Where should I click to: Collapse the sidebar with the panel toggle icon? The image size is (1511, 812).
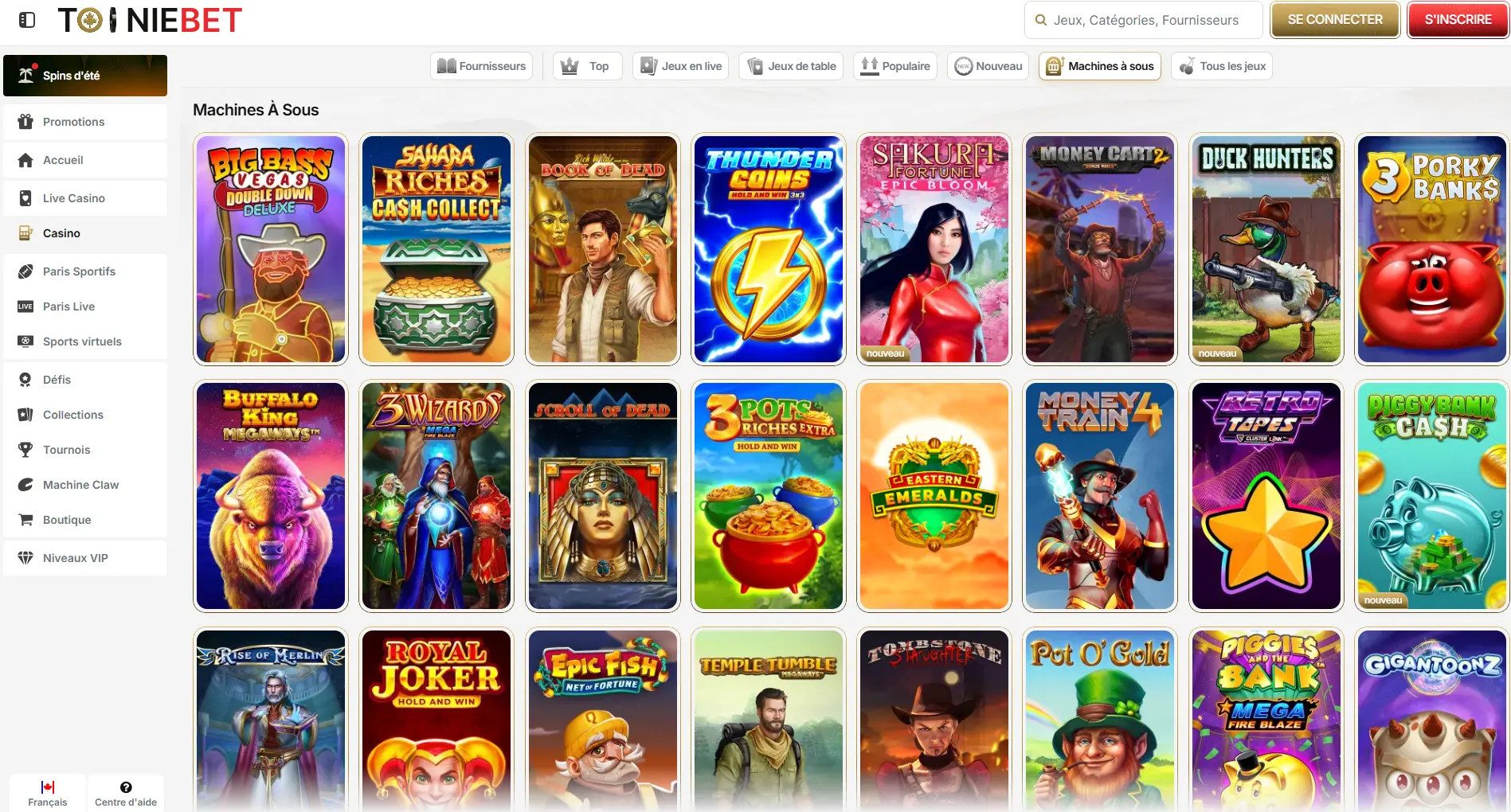click(27, 20)
